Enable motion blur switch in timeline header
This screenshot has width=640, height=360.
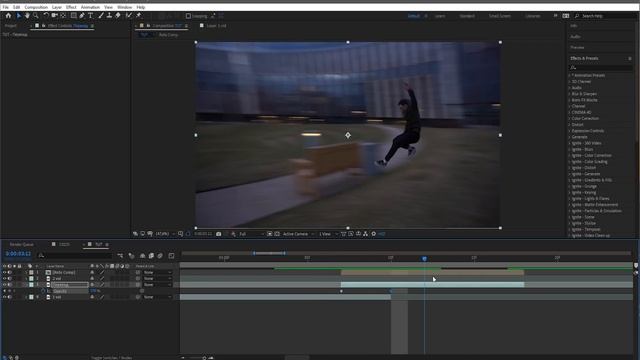[160, 256]
